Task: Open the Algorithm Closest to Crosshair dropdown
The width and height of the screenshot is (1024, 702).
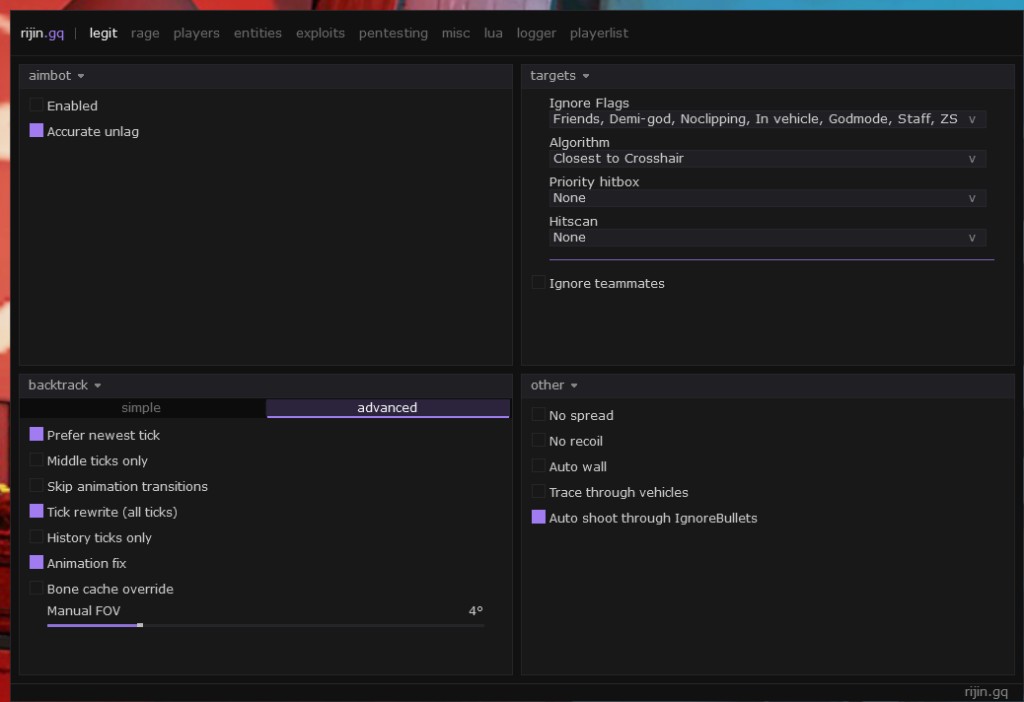Action: point(767,159)
